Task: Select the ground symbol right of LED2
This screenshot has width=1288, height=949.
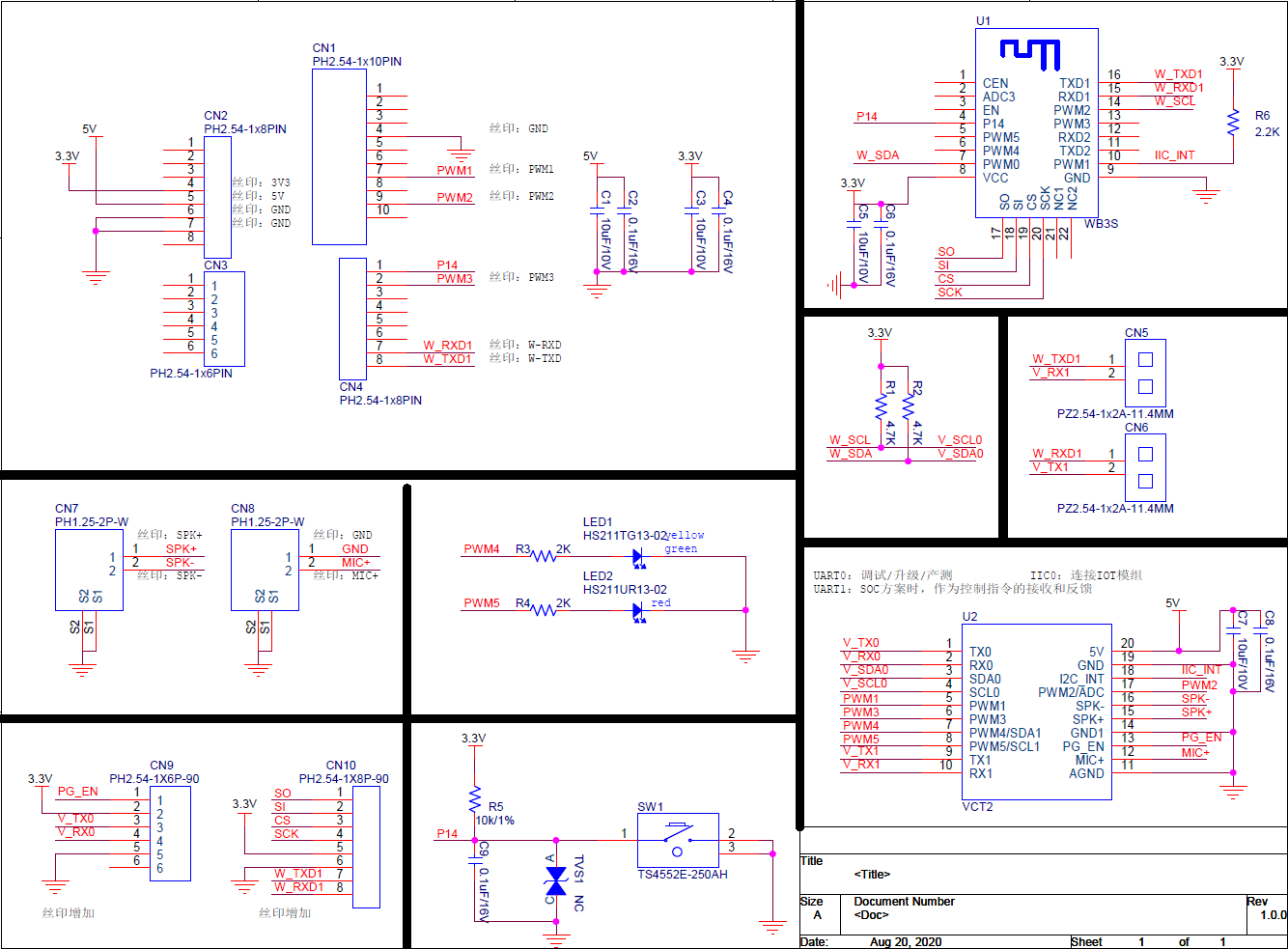Action: (745, 657)
